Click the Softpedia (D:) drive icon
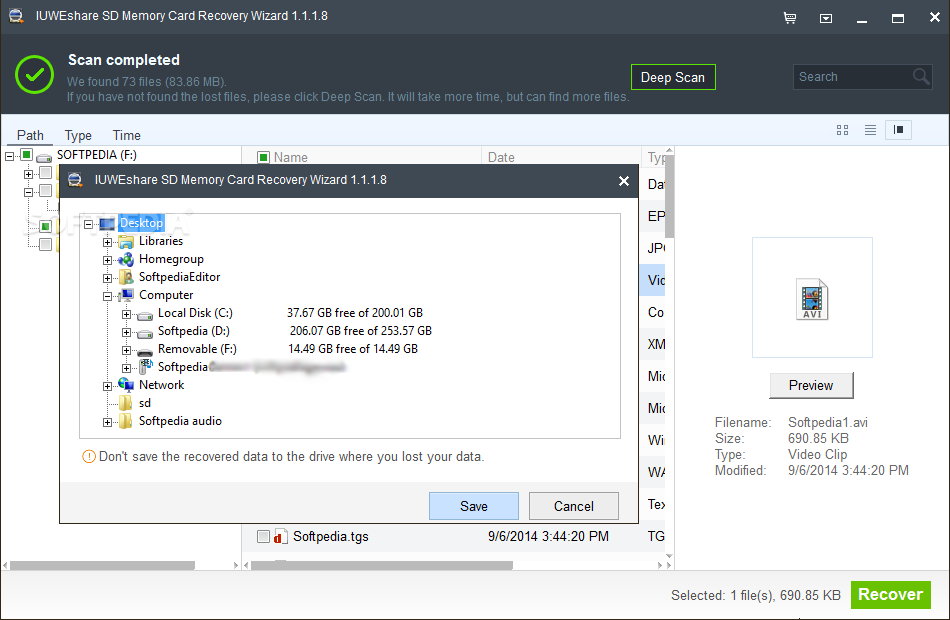Viewport: 950px width, 620px height. point(145,332)
